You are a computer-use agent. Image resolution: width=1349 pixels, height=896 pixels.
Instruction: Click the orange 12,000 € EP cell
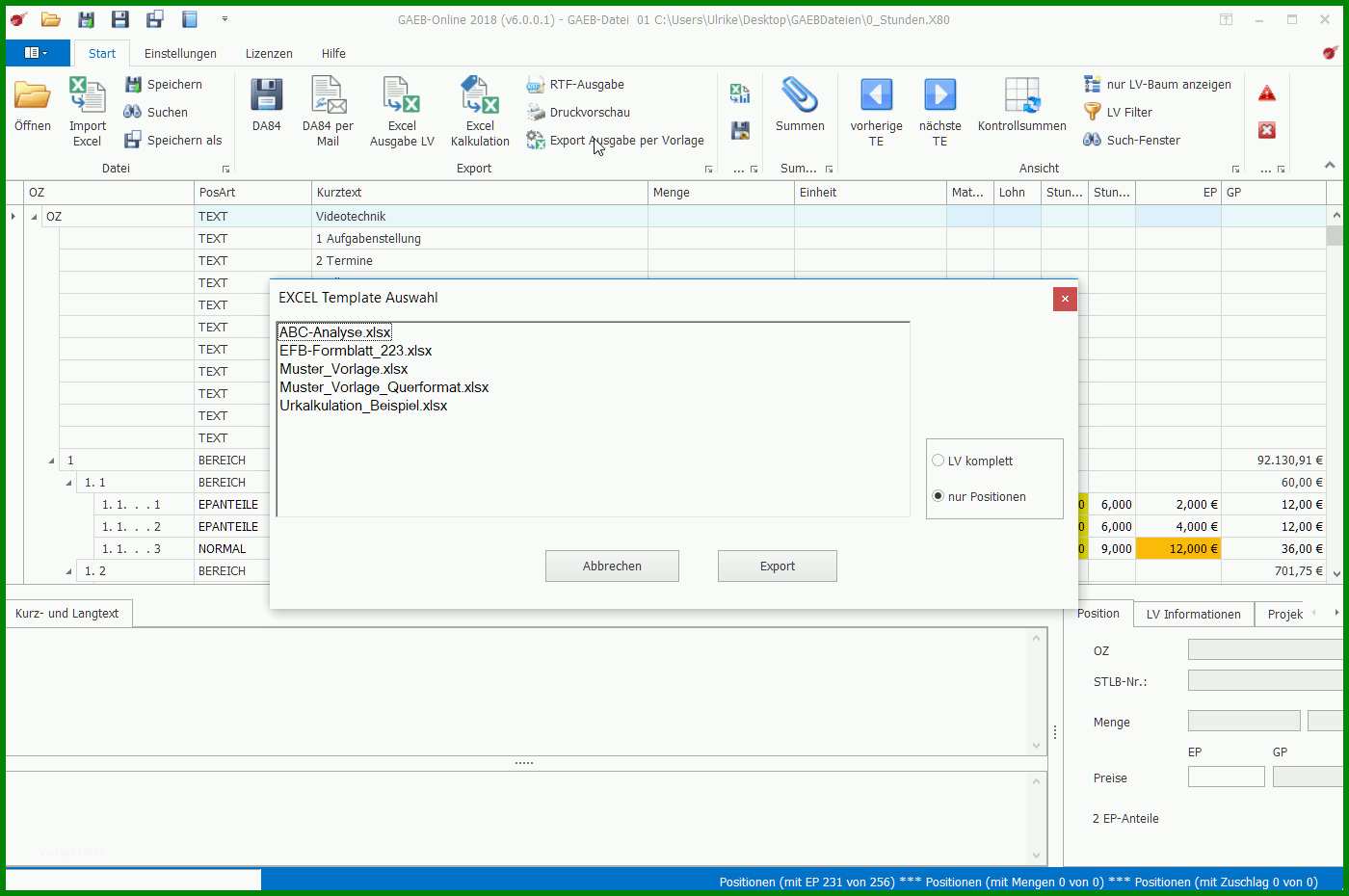[x=1178, y=549]
